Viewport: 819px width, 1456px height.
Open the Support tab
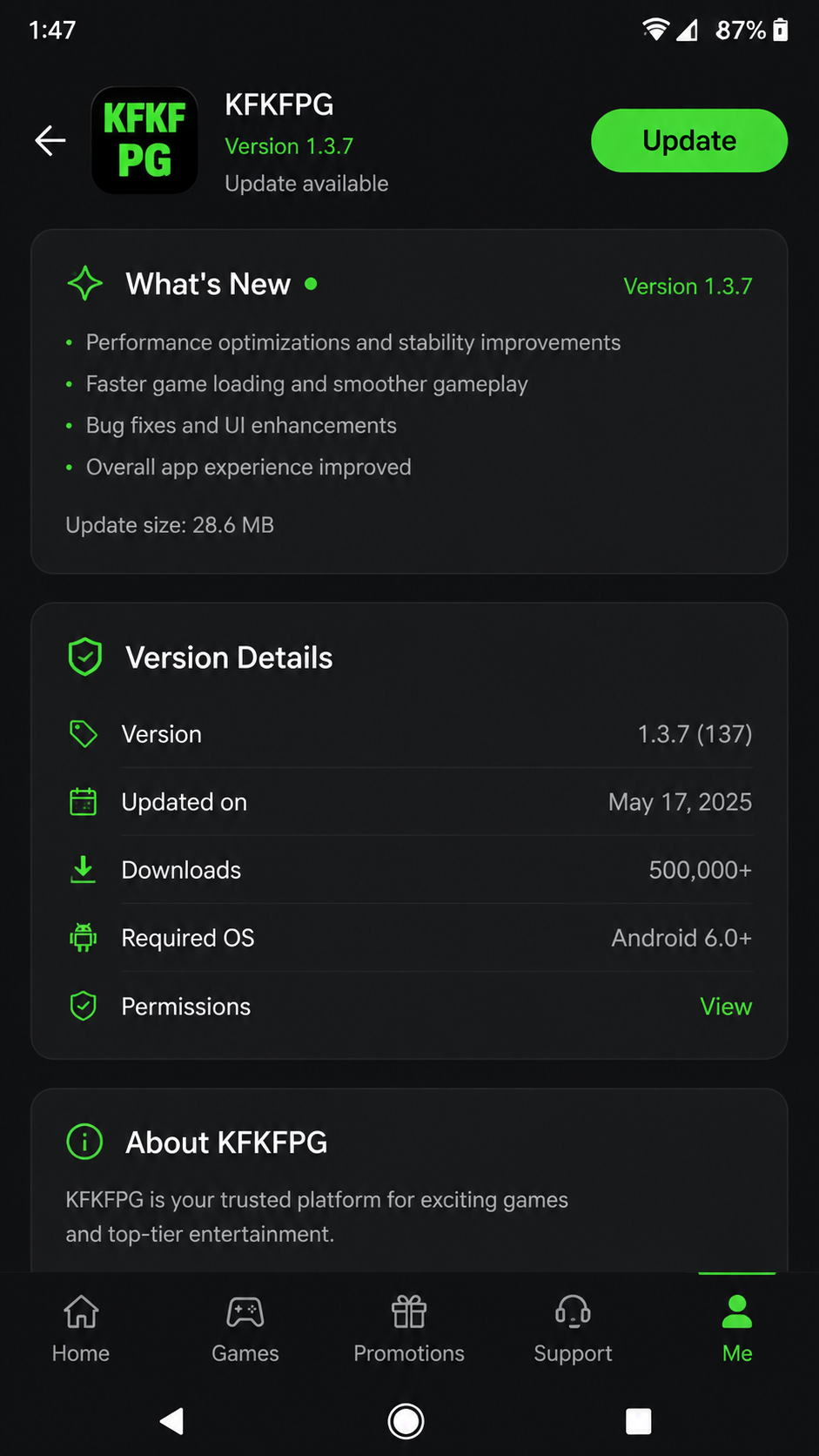(573, 1329)
